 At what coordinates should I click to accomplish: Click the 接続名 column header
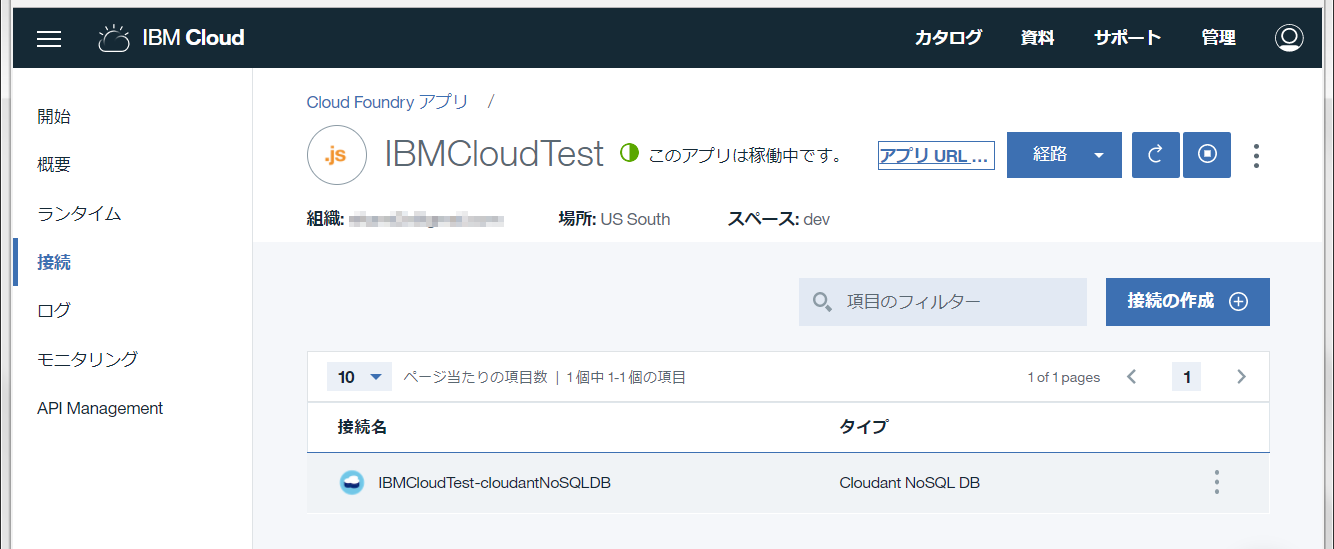pos(362,427)
